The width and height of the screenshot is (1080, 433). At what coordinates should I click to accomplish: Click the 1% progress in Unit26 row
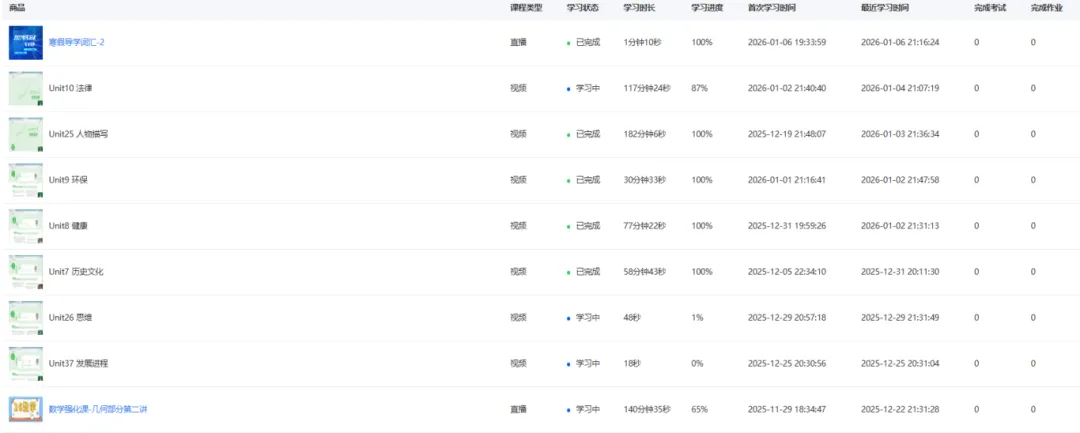tap(697, 318)
